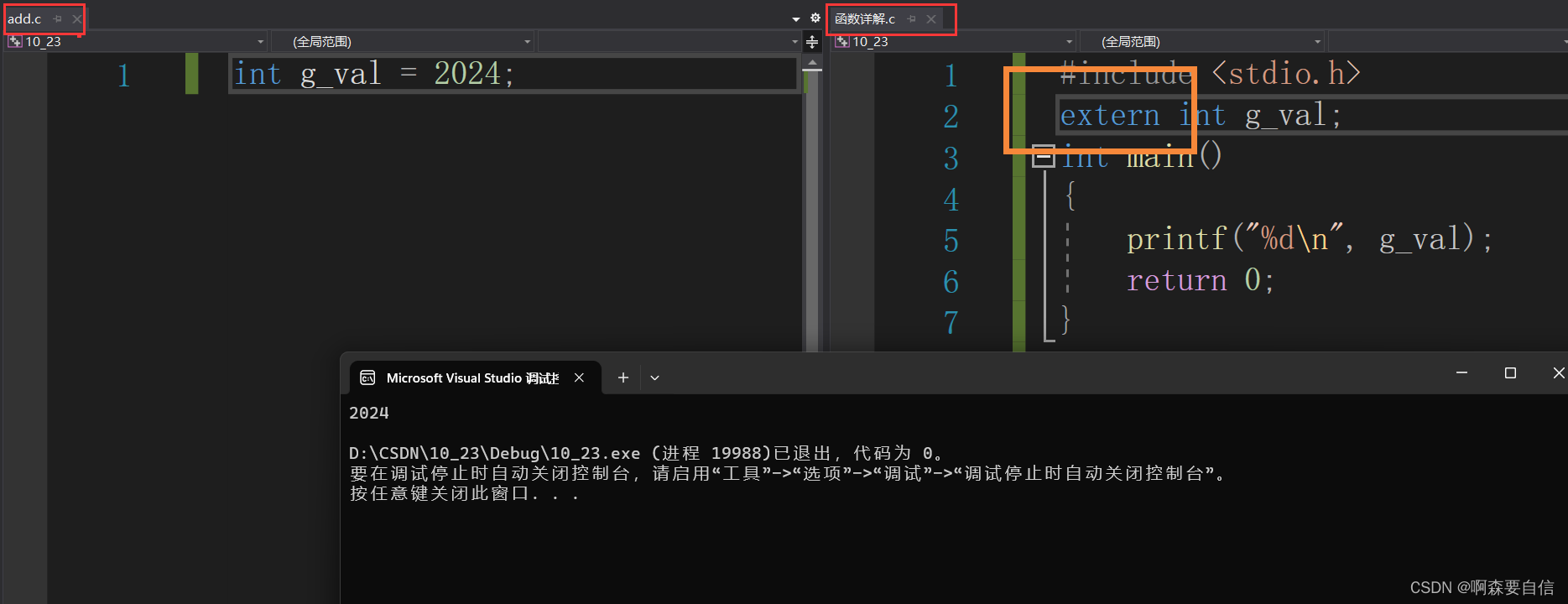
Task: Select the Microsoft Visual Studio debug console tab
Action: [474, 378]
